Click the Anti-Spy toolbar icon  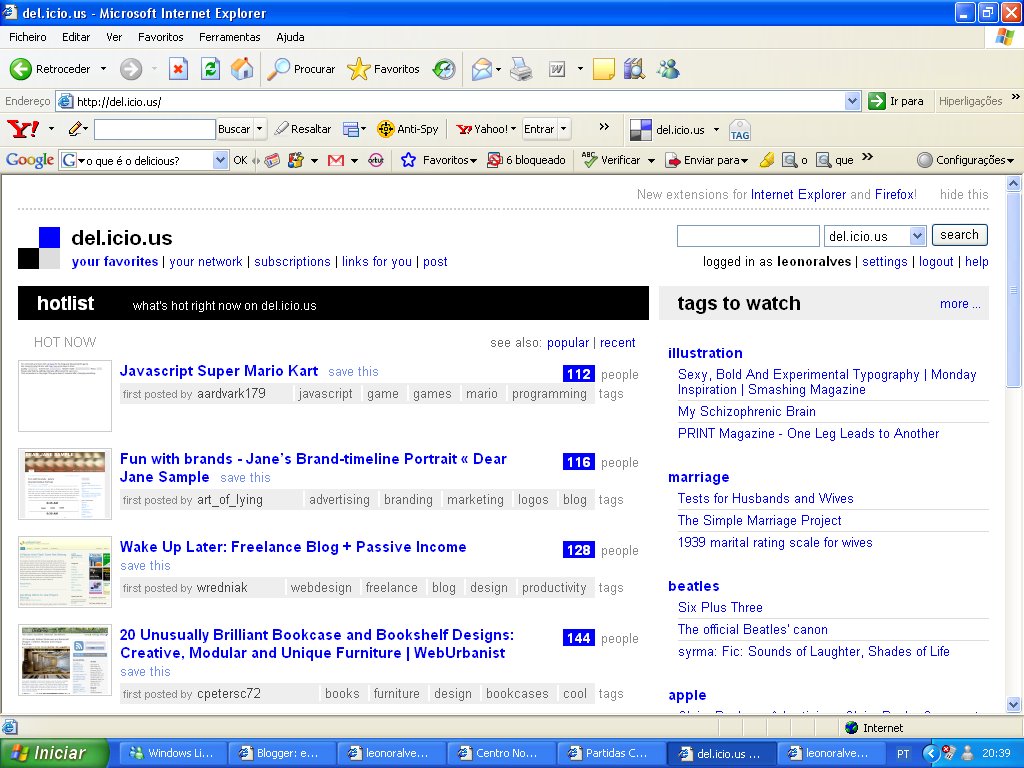pyautogui.click(x=385, y=129)
